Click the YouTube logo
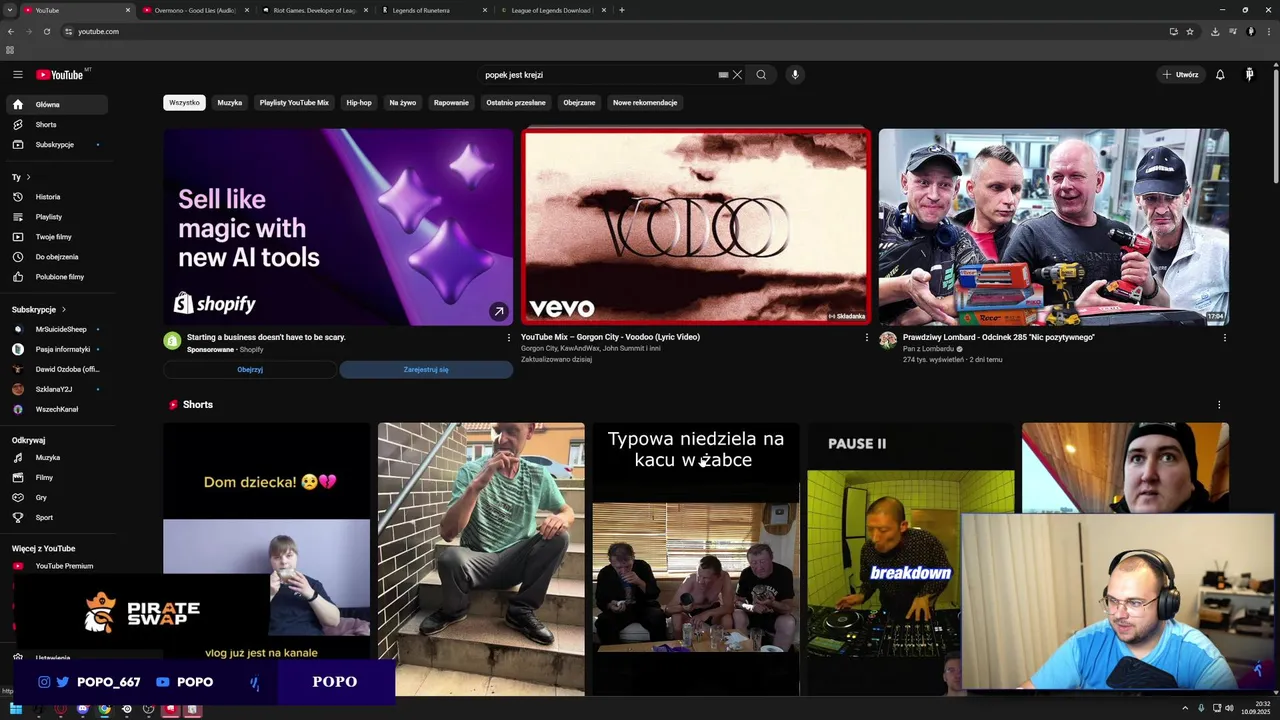 (60, 75)
